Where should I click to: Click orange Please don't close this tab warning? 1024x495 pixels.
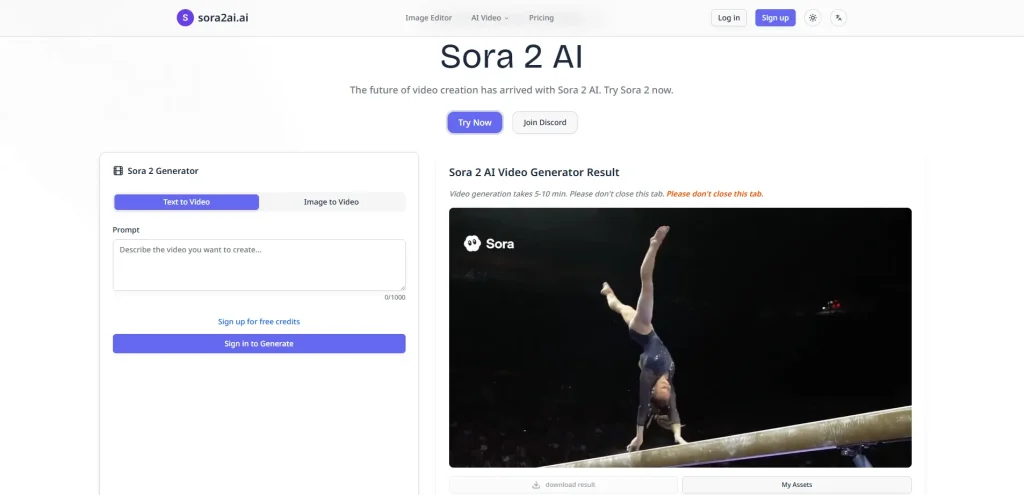[715, 194]
